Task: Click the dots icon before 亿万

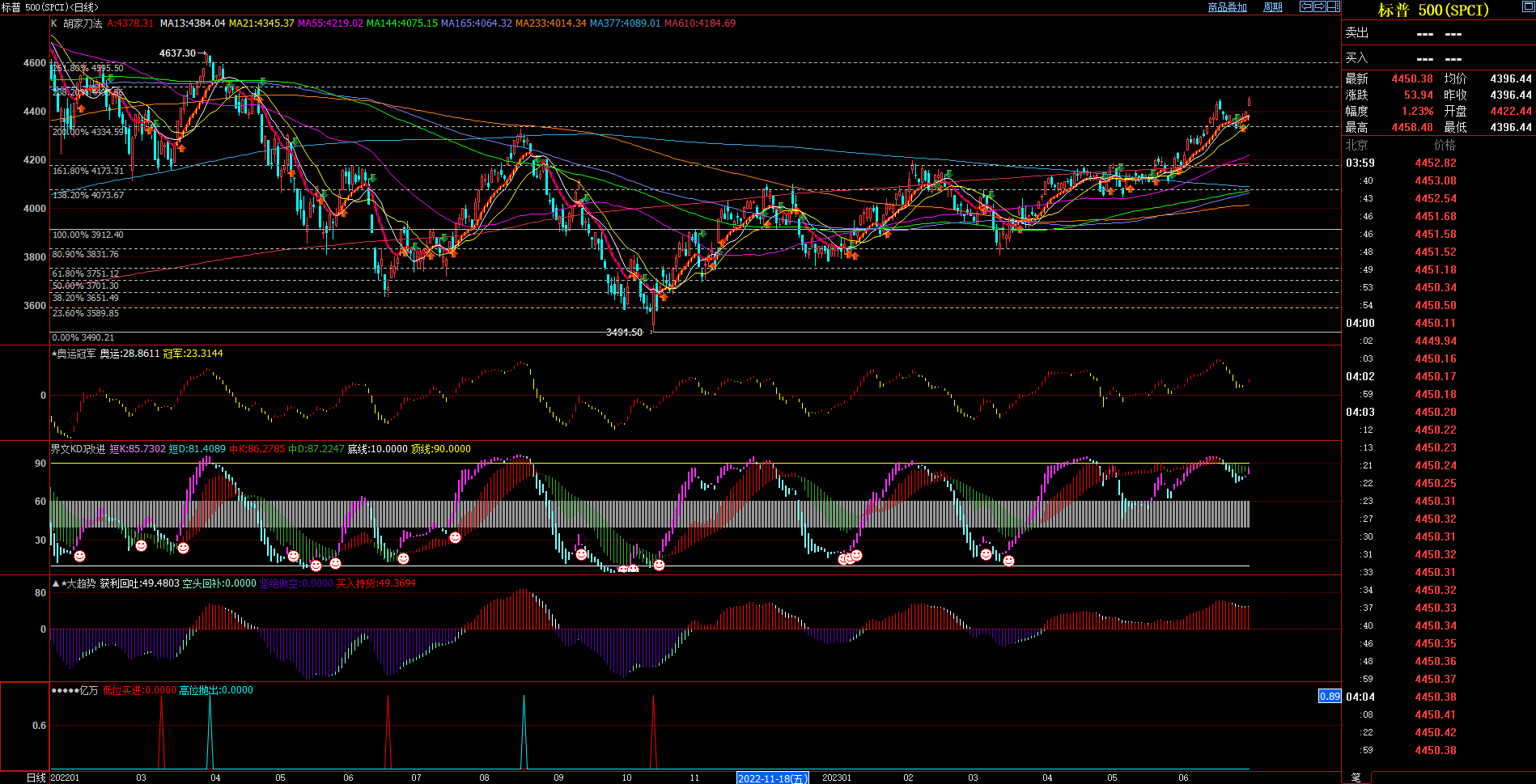Action: 64,690
